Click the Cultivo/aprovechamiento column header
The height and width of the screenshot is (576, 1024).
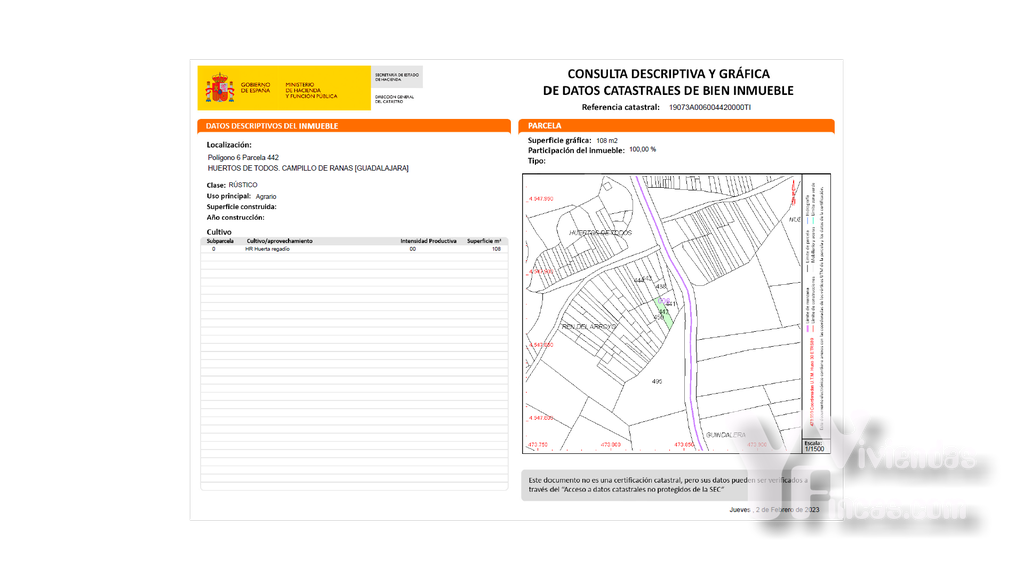pos(280,241)
